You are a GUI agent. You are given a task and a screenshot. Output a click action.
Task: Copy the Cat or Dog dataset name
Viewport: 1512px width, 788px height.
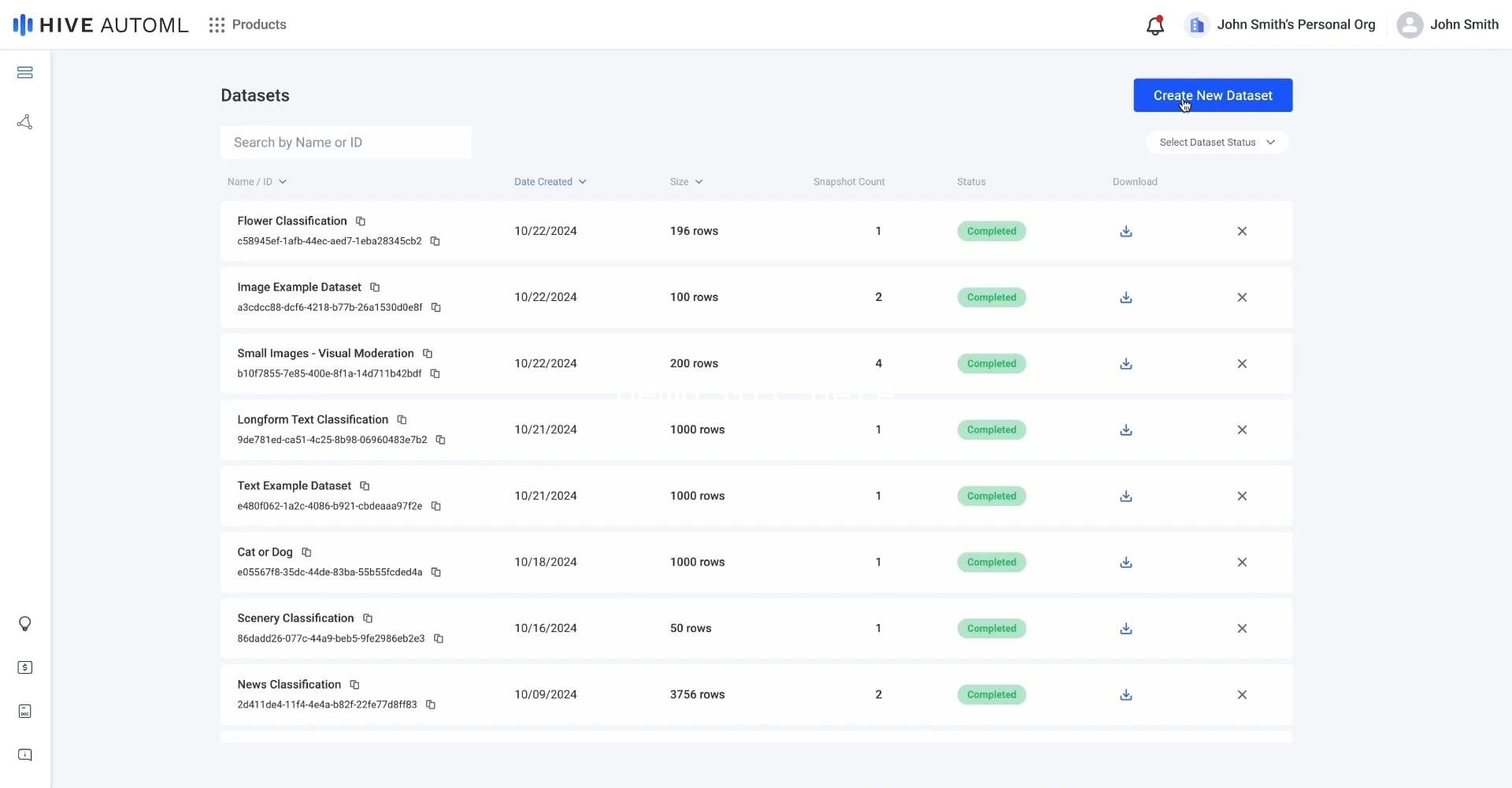306,552
